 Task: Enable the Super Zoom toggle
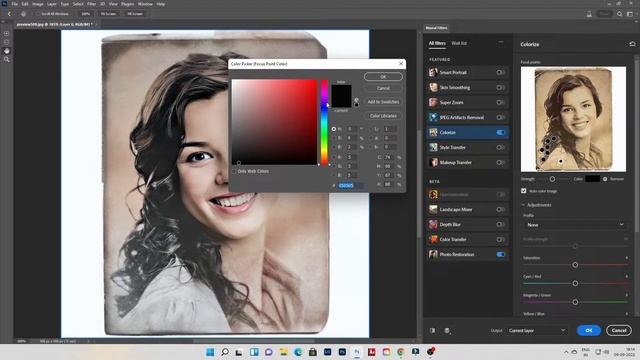click(x=500, y=102)
